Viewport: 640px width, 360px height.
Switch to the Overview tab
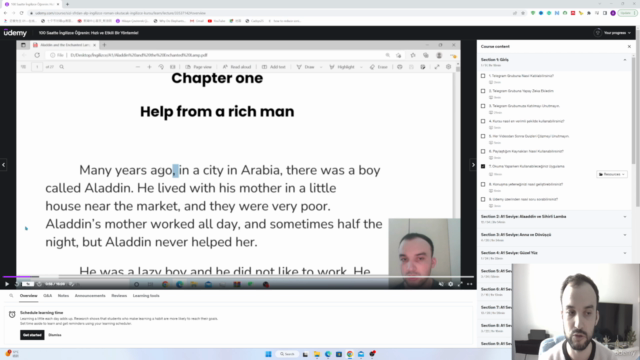point(29,296)
